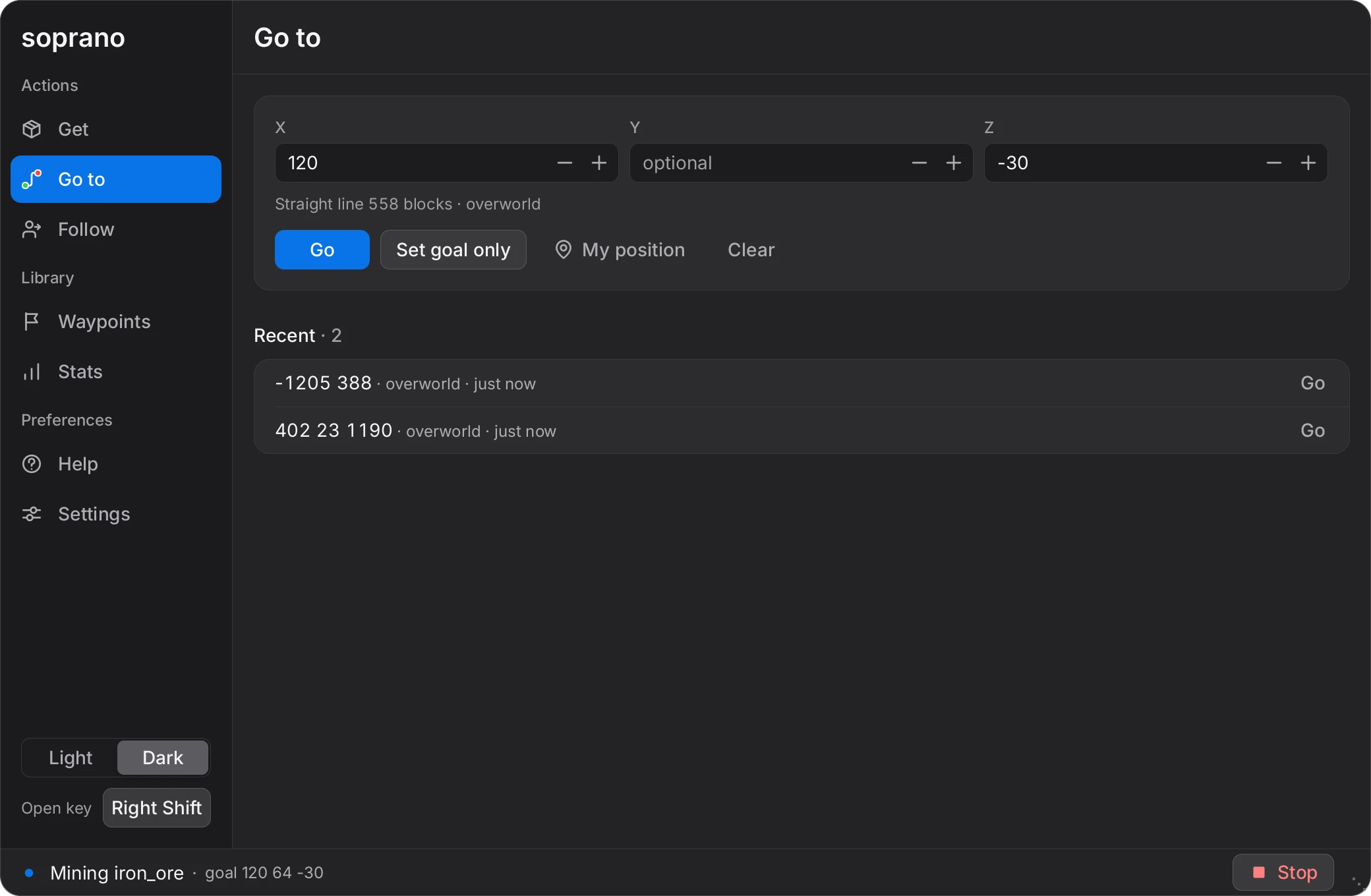1371x896 pixels.
Task: Click the blue status dot indicator
Action: [29, 873]
